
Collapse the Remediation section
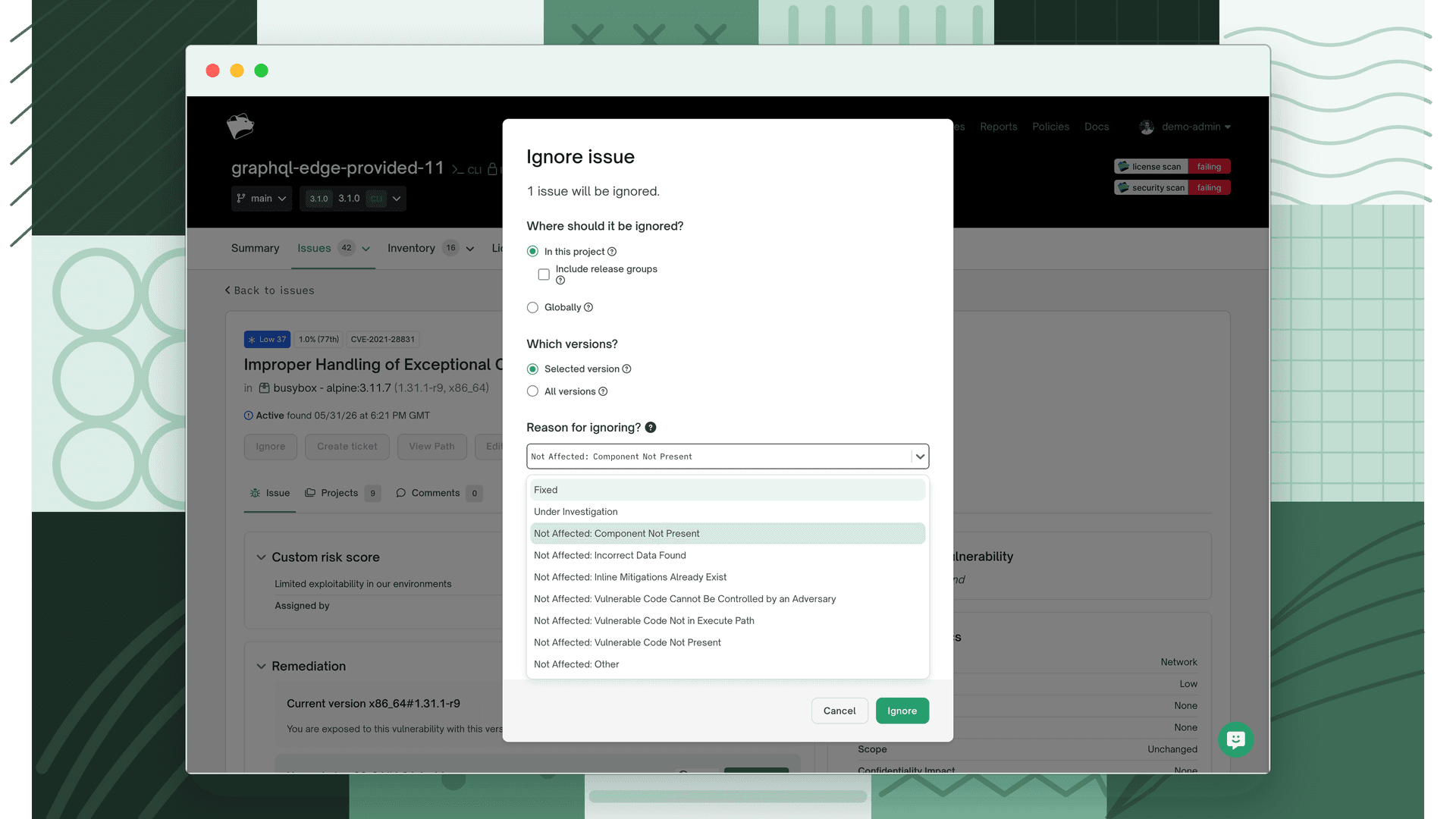[261, 667]
